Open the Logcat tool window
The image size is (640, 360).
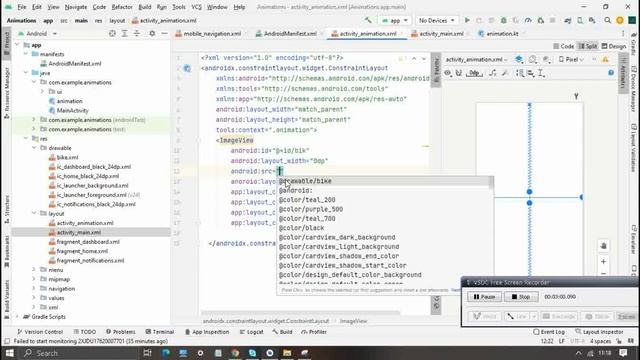pyautogui.click(x=251, y=332)
